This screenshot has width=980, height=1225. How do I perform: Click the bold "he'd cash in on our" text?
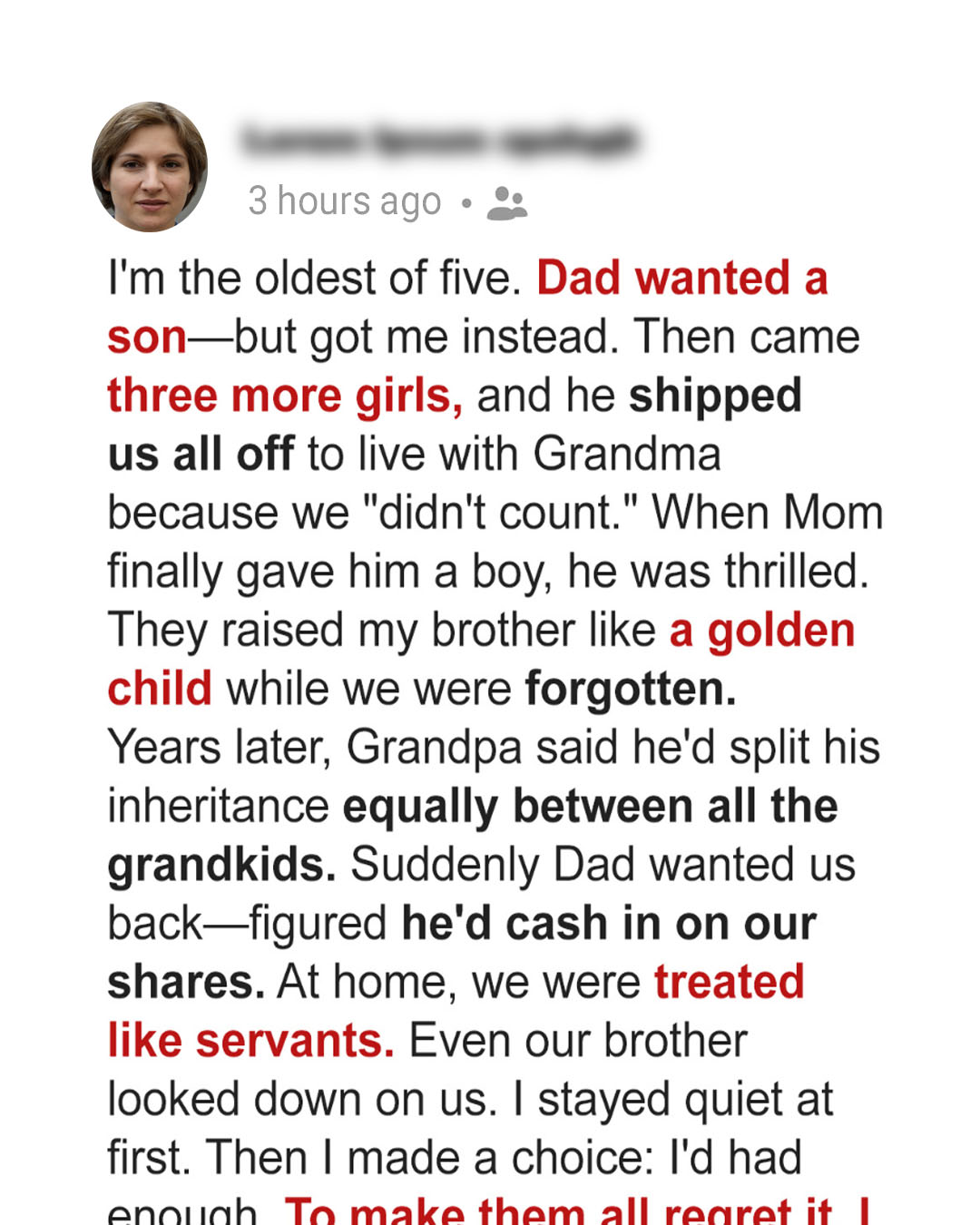609,923
